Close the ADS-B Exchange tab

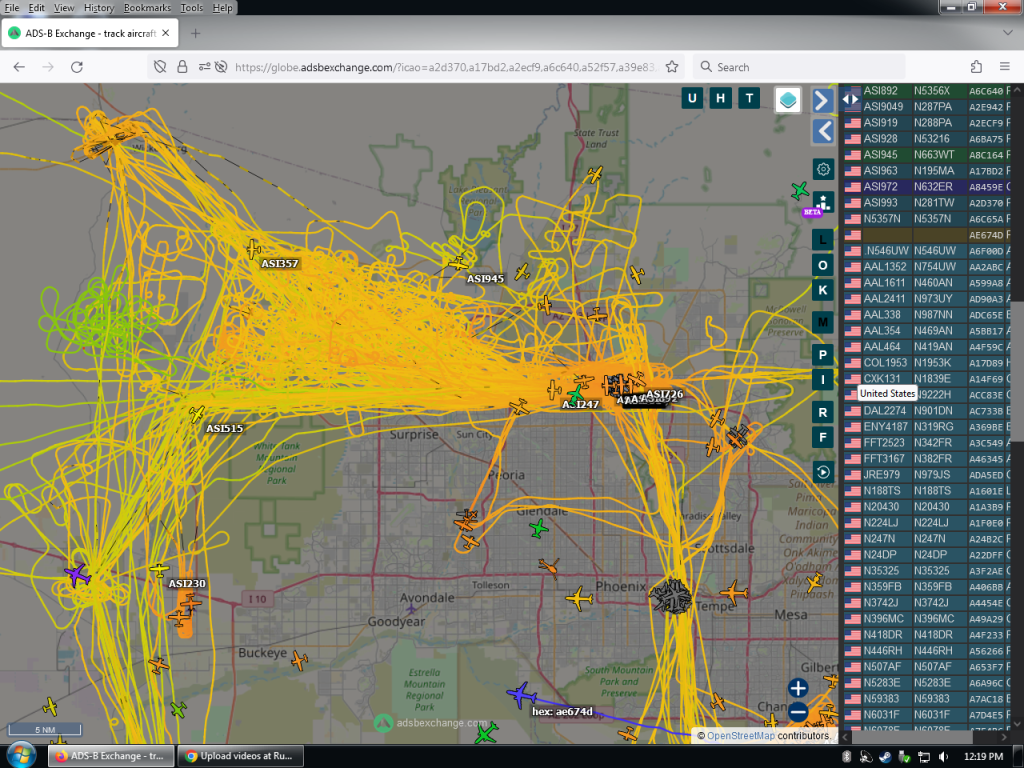[x=166, y=33]
